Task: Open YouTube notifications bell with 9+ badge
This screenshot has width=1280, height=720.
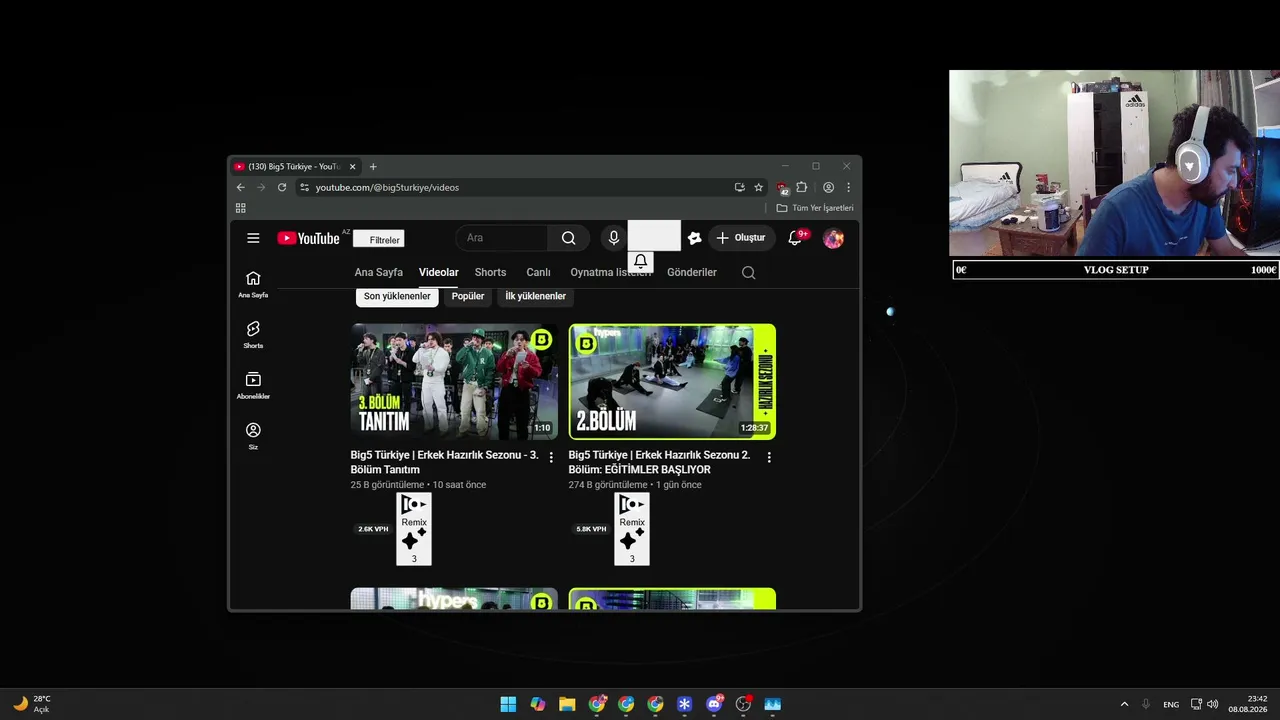Action: pyautogui.click(x=796, y=238)
